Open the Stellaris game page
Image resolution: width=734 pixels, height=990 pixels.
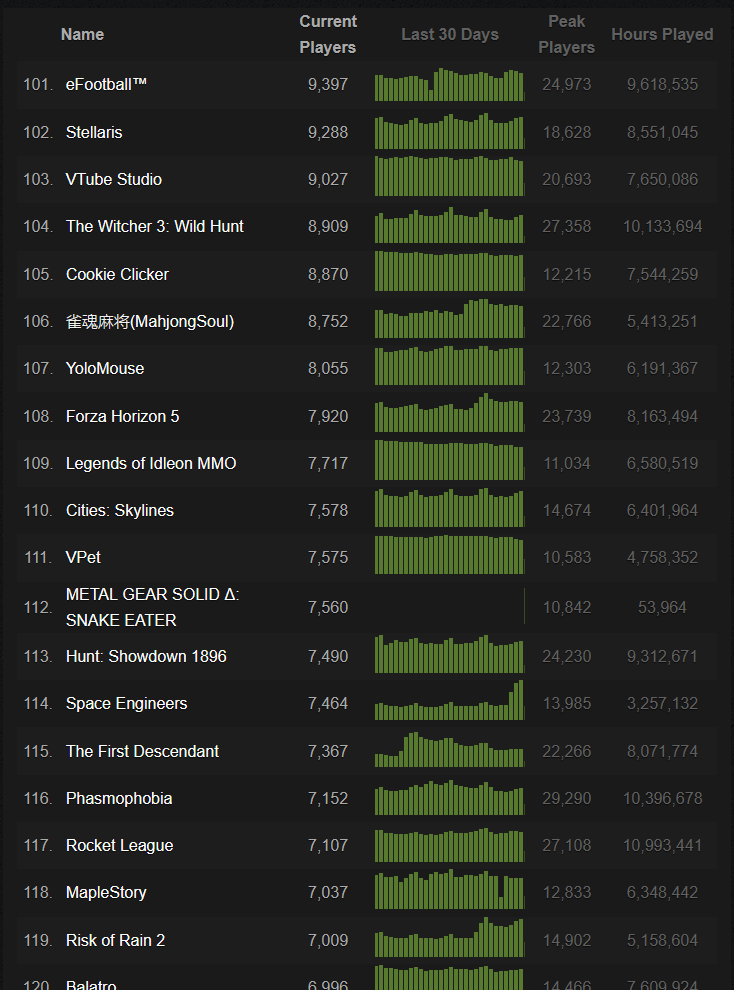click(94, 132)
